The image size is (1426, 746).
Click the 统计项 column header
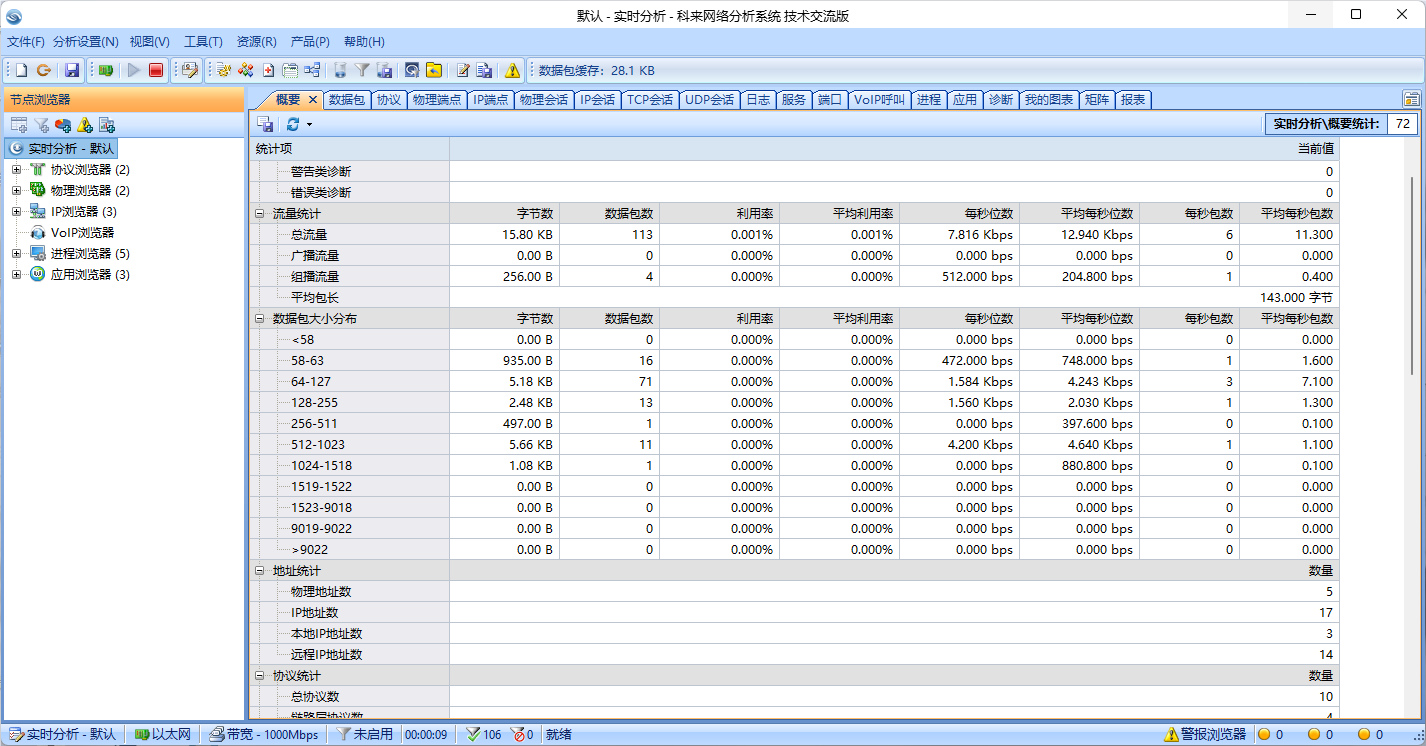click(349, 149)
